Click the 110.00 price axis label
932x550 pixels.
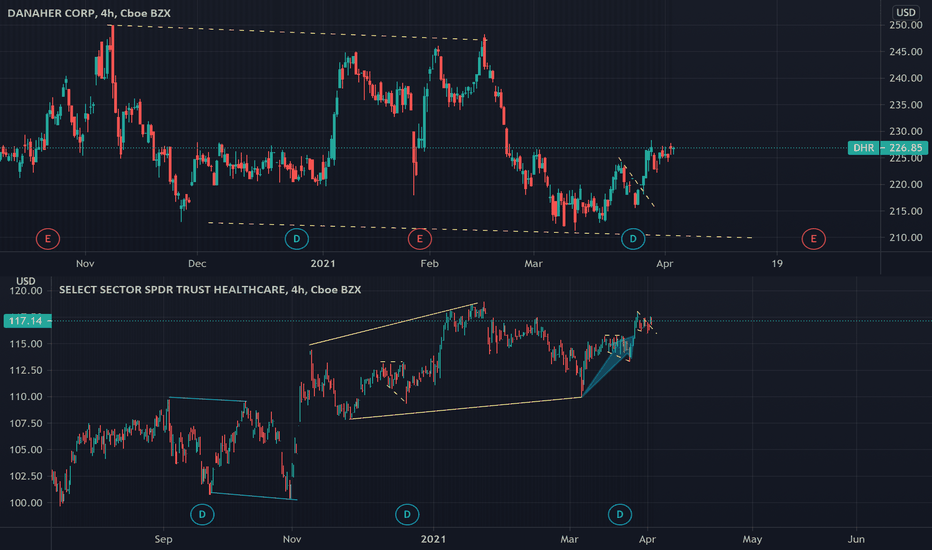click(x=26, y=397)
